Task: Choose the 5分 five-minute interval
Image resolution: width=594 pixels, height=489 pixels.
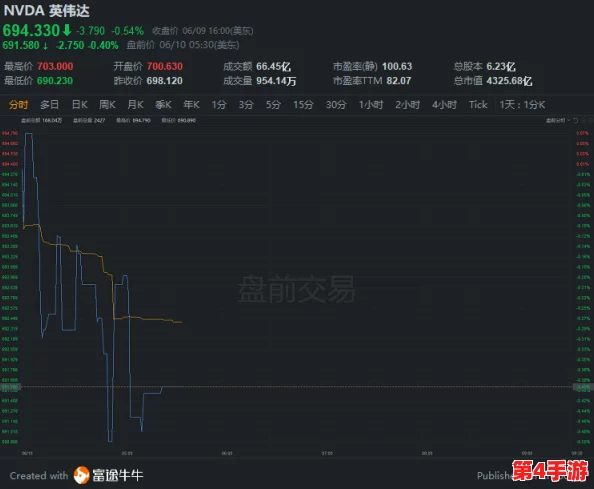Action: click(x=273, y=105)
